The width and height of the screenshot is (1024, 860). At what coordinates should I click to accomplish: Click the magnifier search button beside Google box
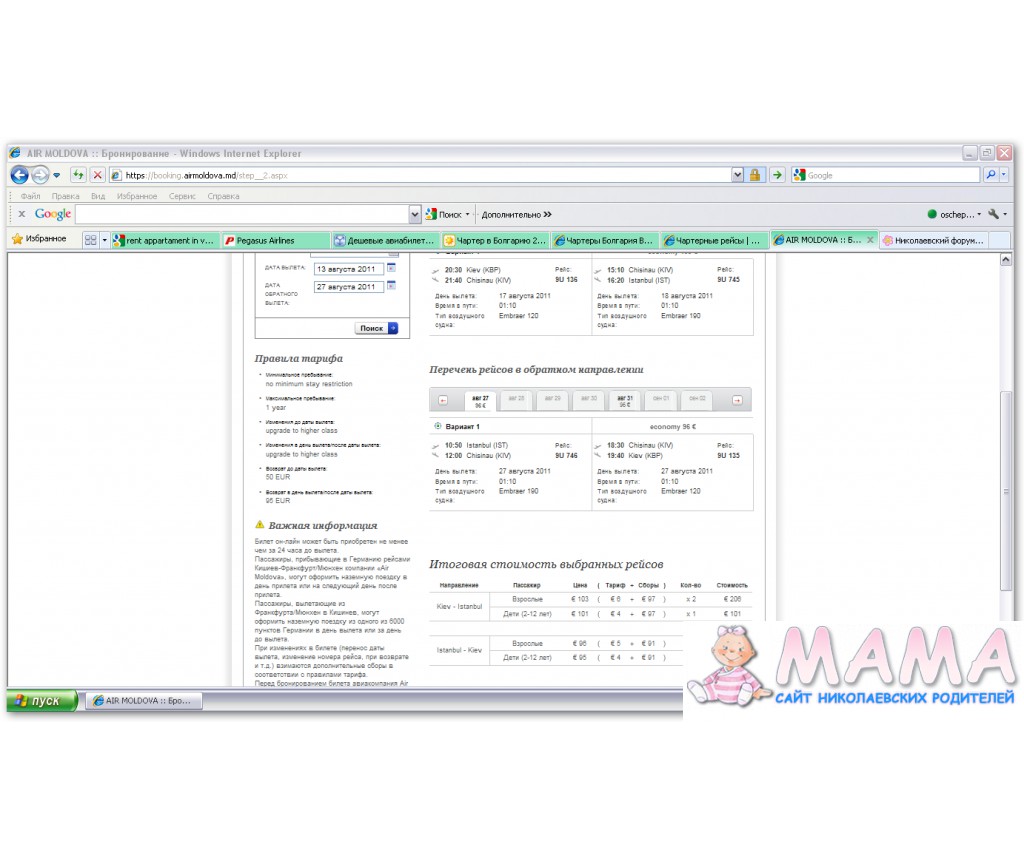(991, 175)
